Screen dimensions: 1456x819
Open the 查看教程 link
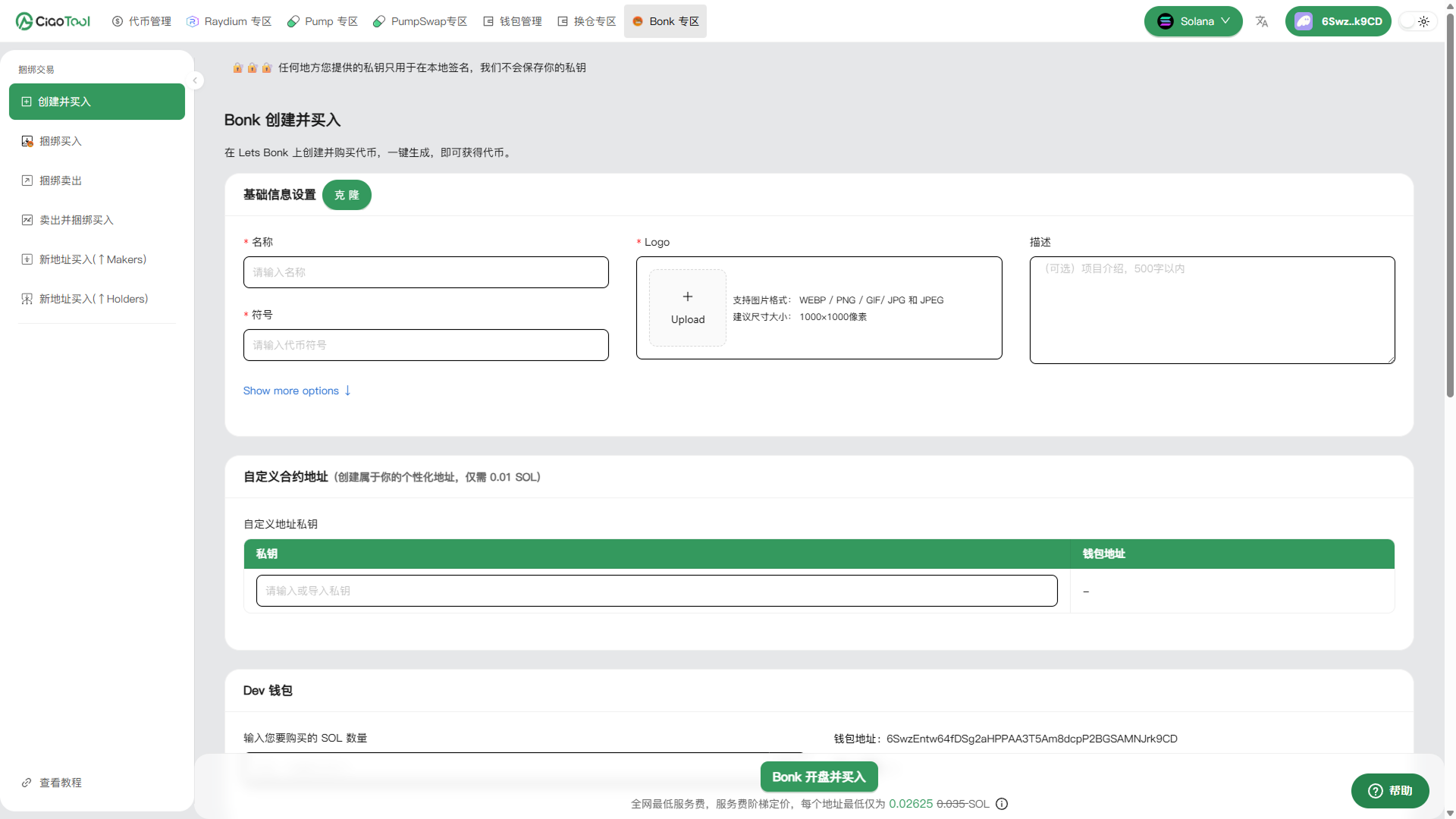coord(52,783)
